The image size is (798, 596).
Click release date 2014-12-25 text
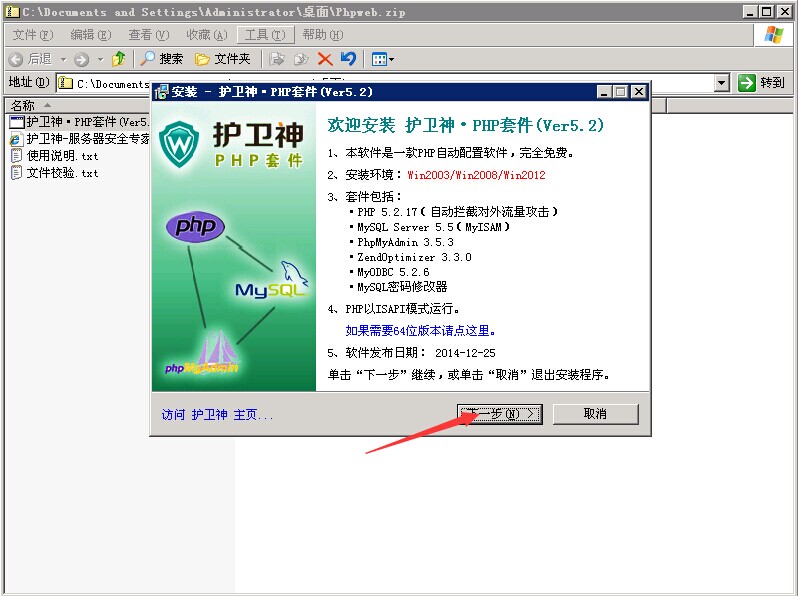coord(465,353)
